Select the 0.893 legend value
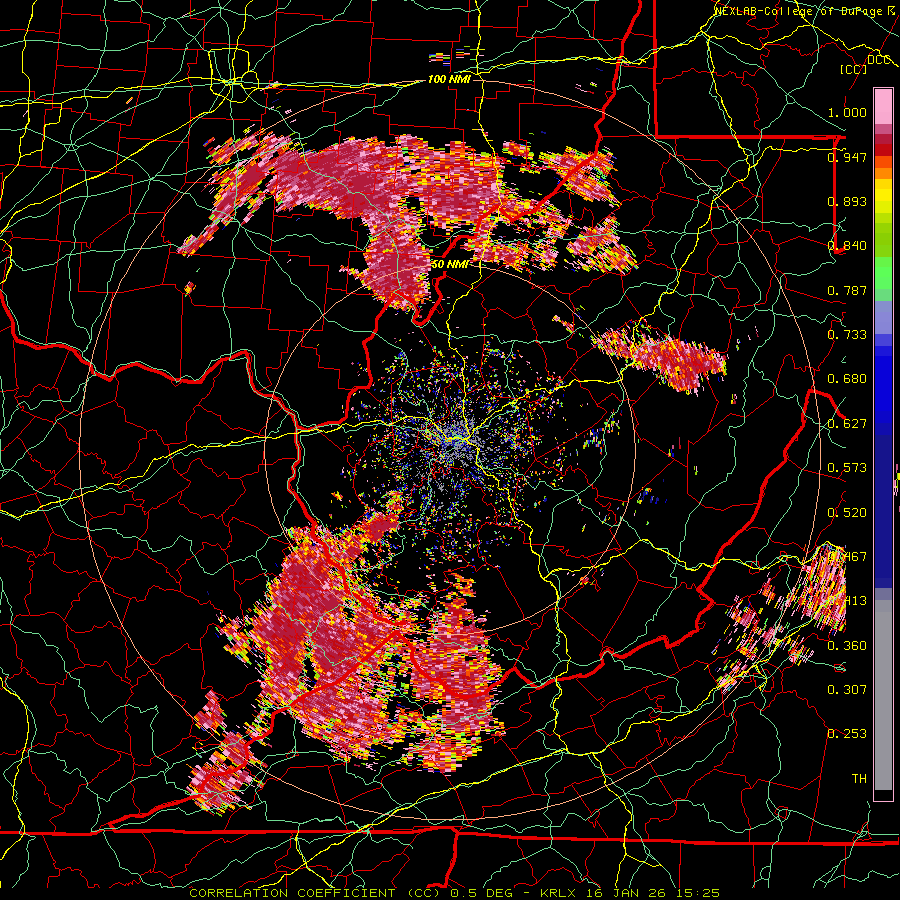The height and width of the screenshot is (900, 900). [847, 201]
